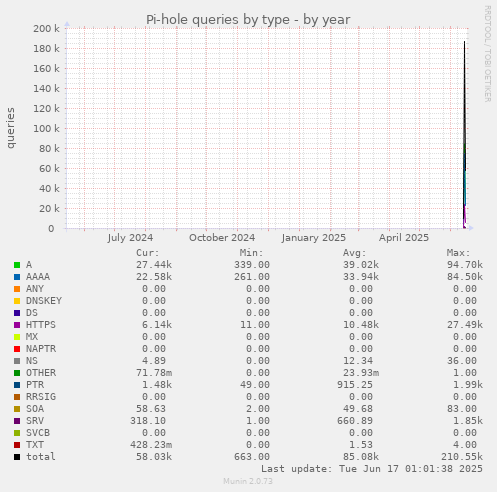Click the gray NS legend swatch

point(17,361)
